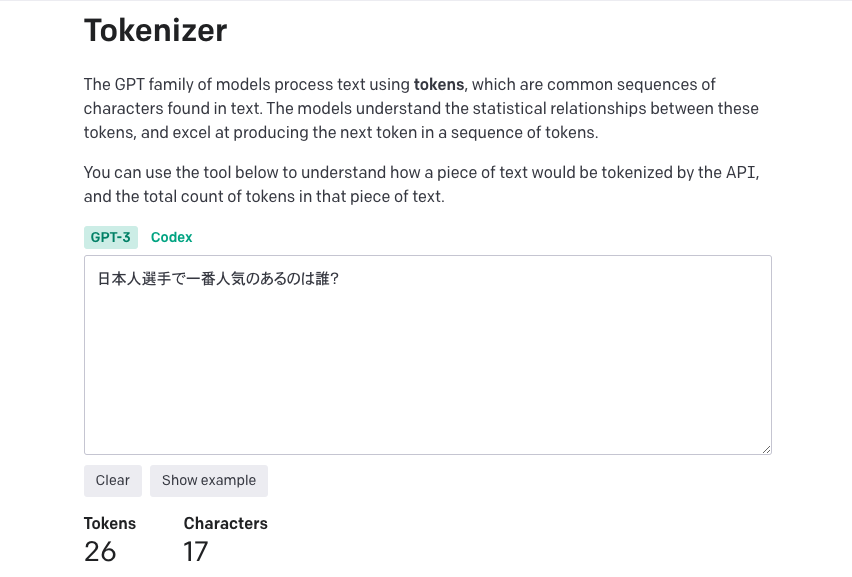Viewport: 852px width, 577px height.
Task: Click the Show example button
Action: [x=208, y=480]
